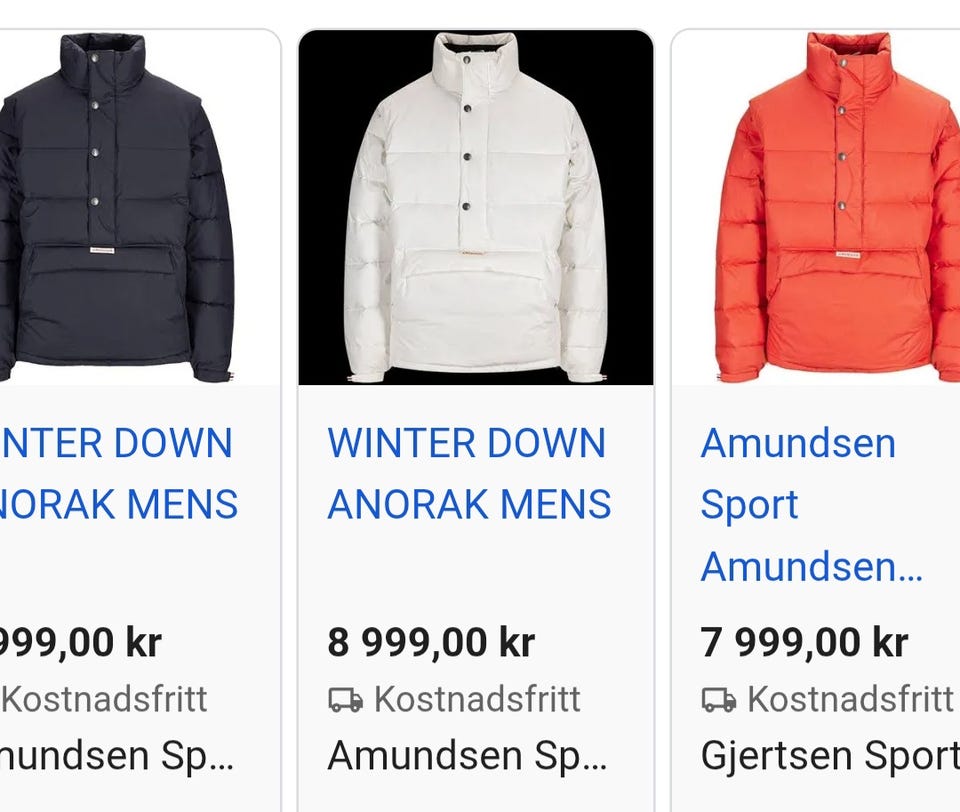Click the 7 999,00 kr price

pyautogui.click(x=804, y=642)
